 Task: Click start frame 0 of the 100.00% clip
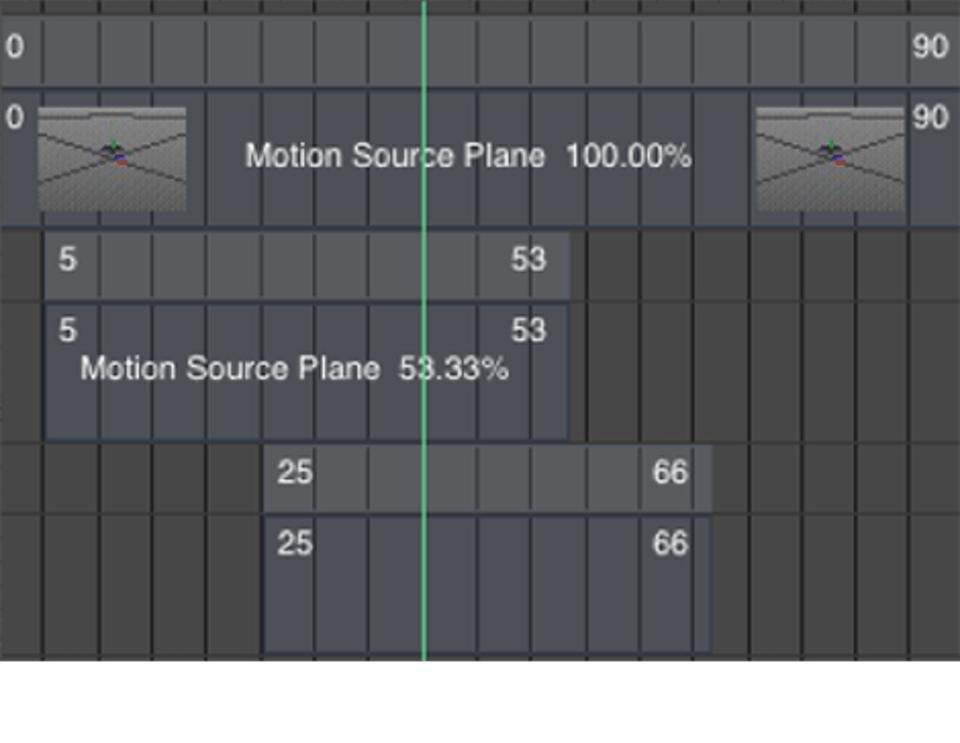tap(14, 118)
